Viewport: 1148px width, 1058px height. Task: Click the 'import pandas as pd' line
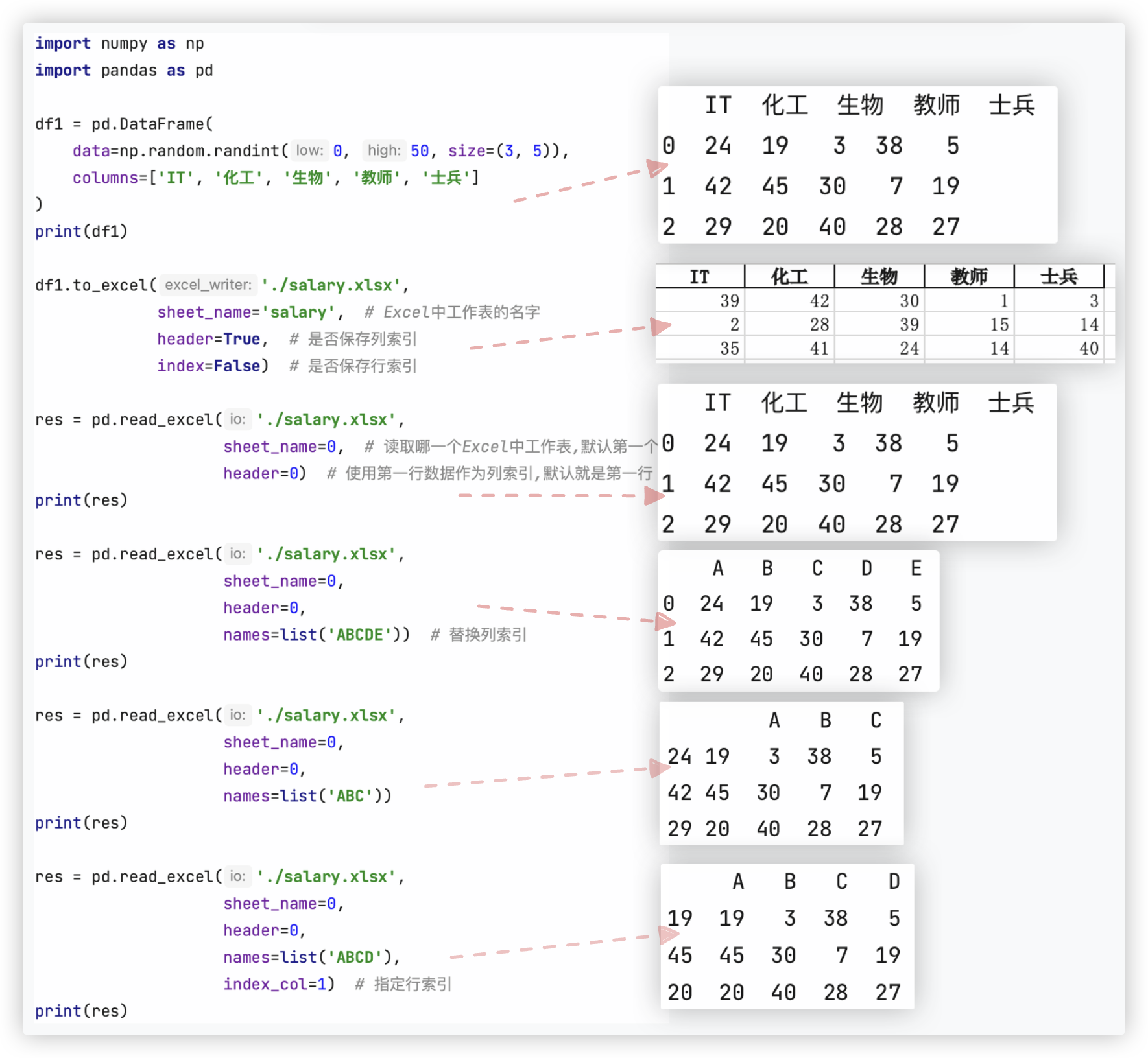(124, 70)
